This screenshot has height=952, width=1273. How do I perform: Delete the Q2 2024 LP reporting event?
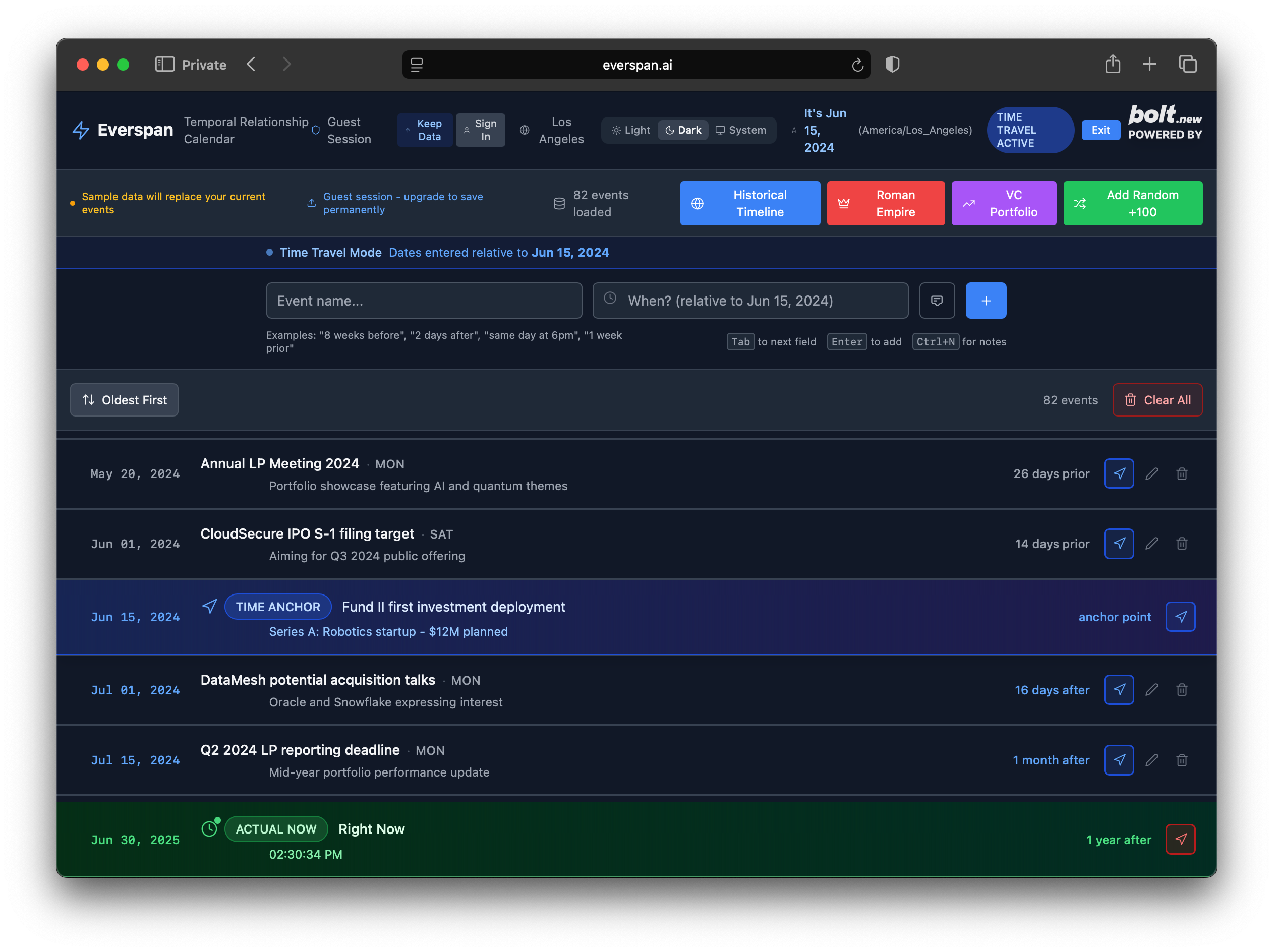(1182, 760)
